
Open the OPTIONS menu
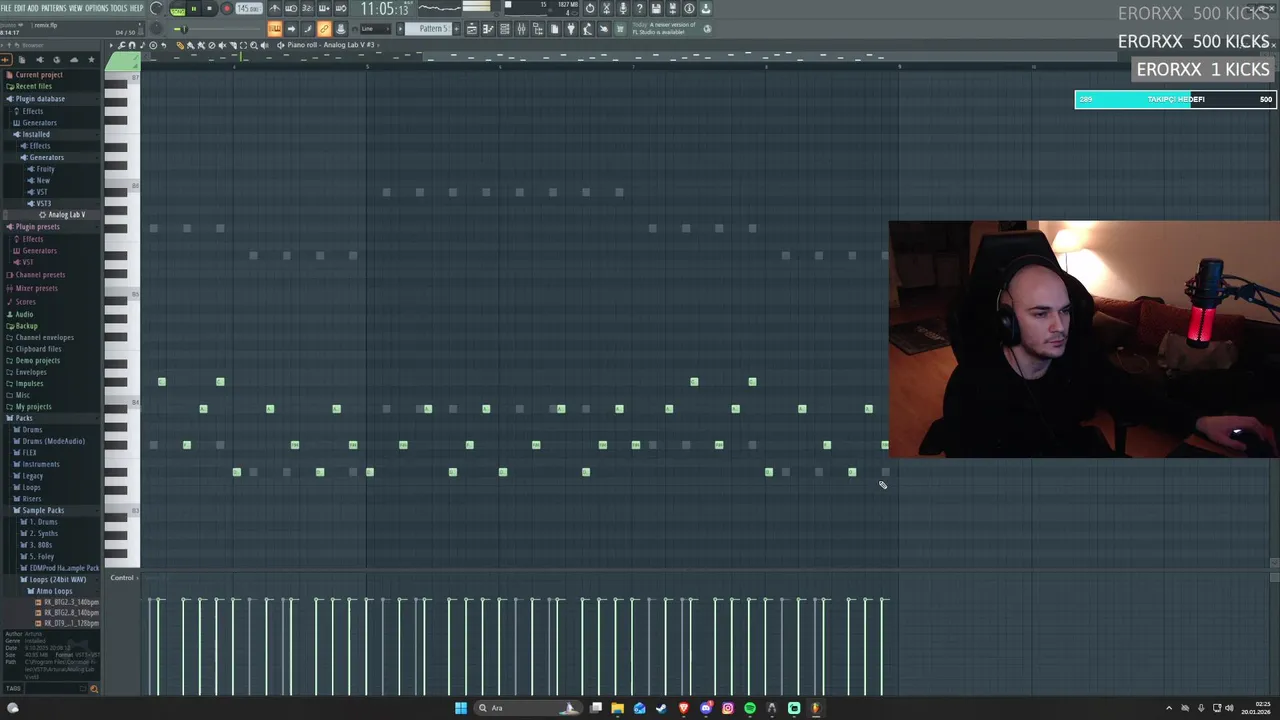click(x=97, y=8)
